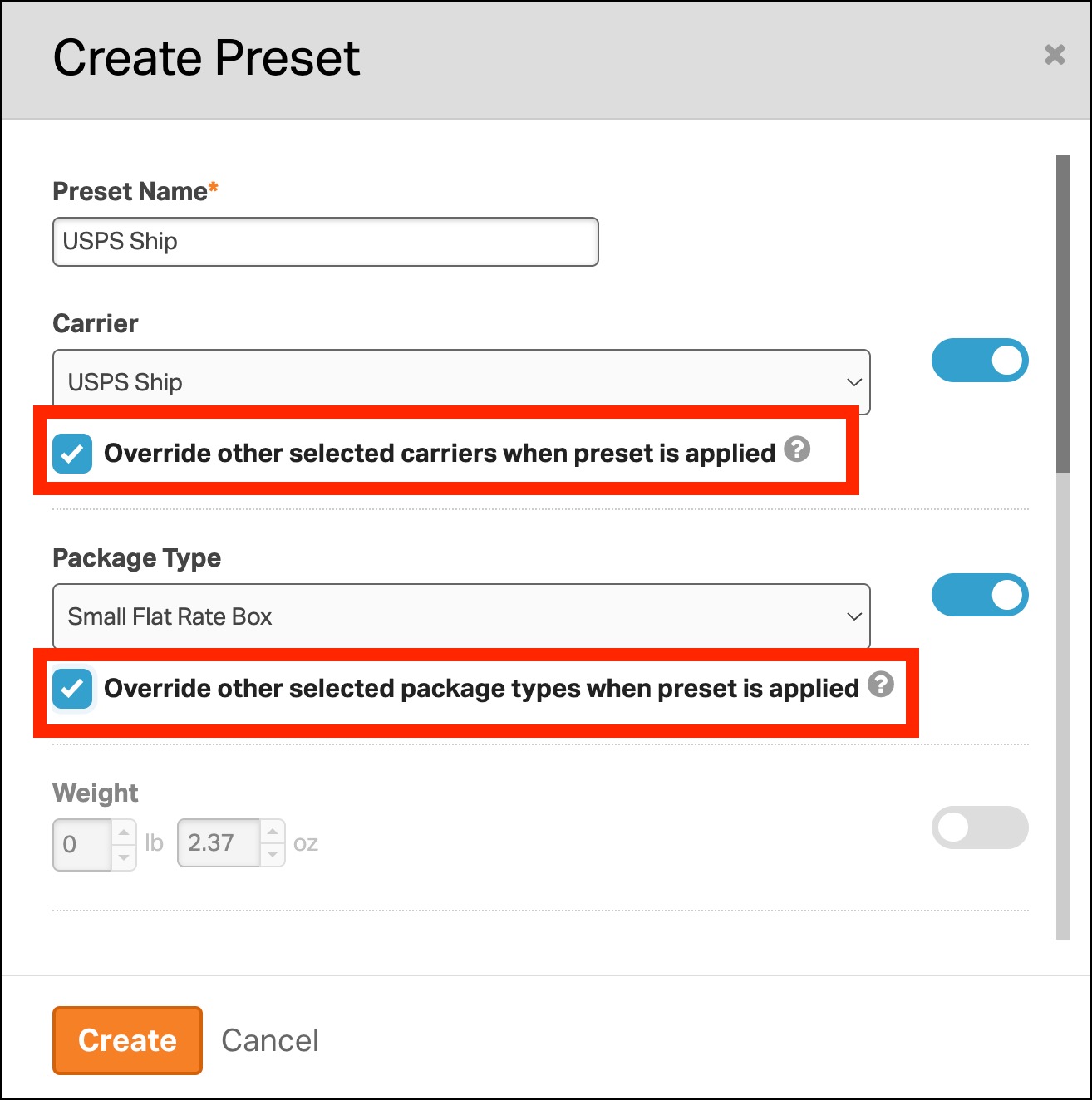Turn off the Carrier toggle switch
The width and height of the screenshot is (1092, 1100).
[980, 361]
